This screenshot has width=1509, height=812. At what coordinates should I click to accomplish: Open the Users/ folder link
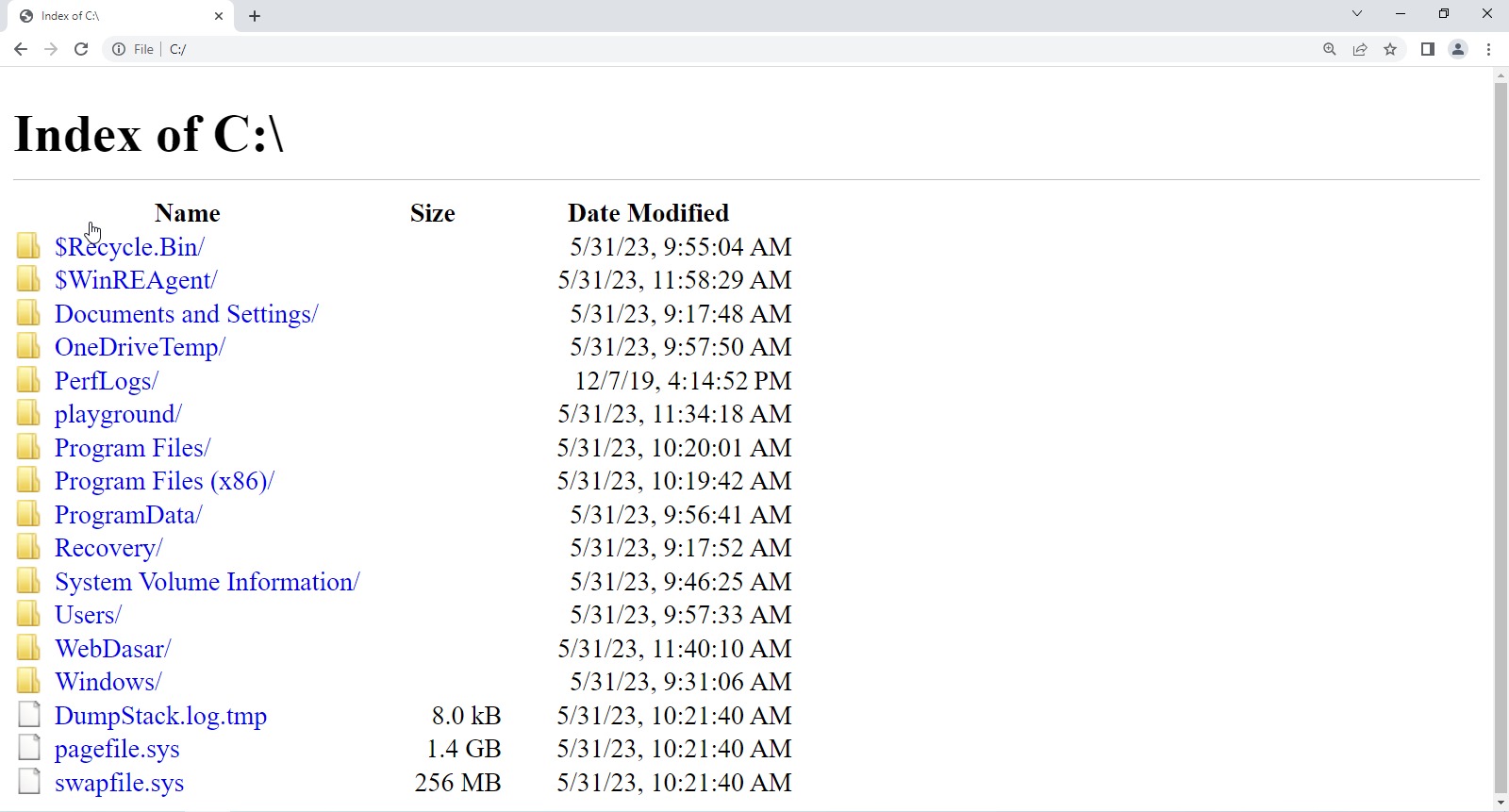coord(88,615)
